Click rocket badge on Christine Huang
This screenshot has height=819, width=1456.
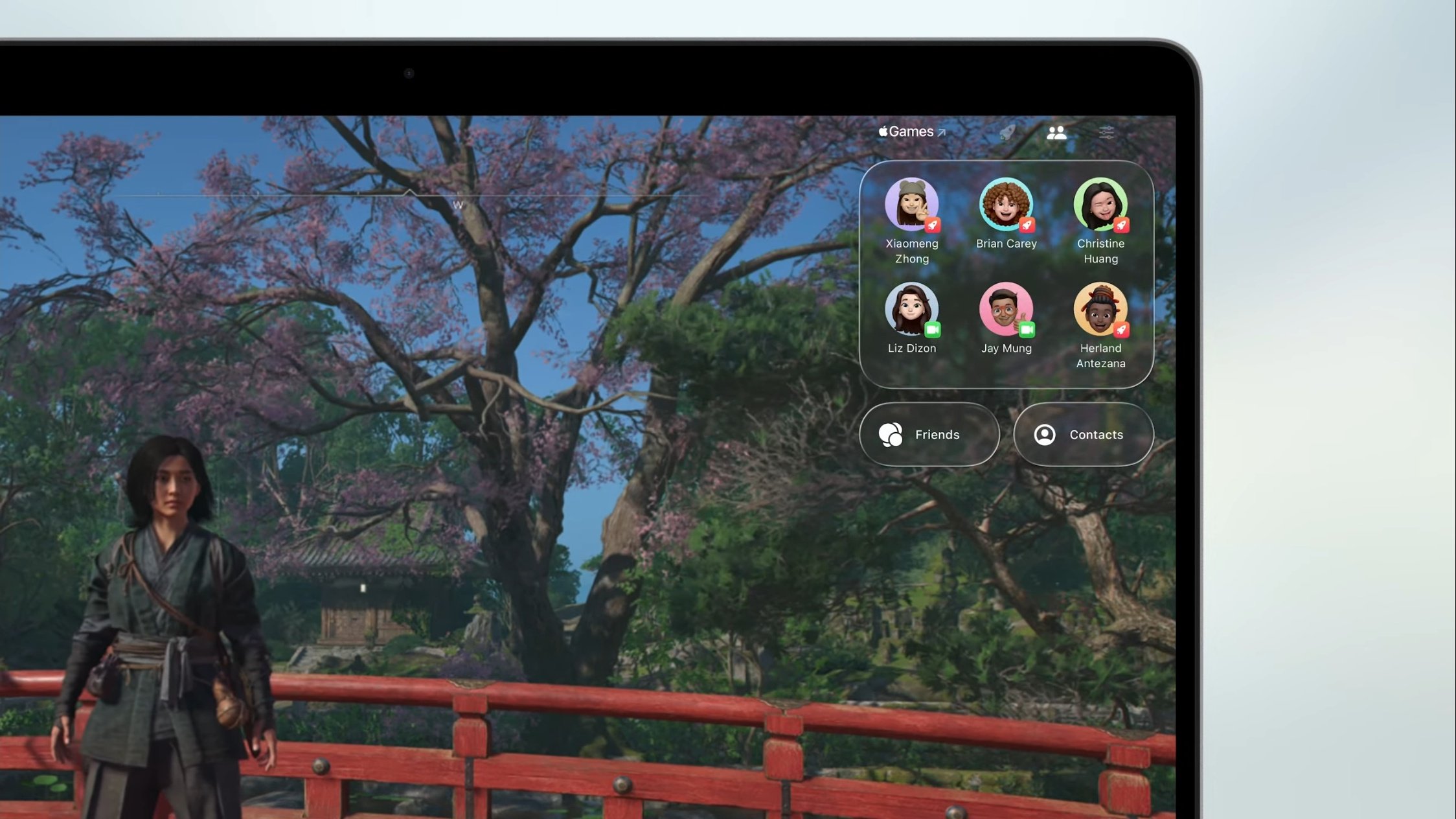tap(1121, 225)
